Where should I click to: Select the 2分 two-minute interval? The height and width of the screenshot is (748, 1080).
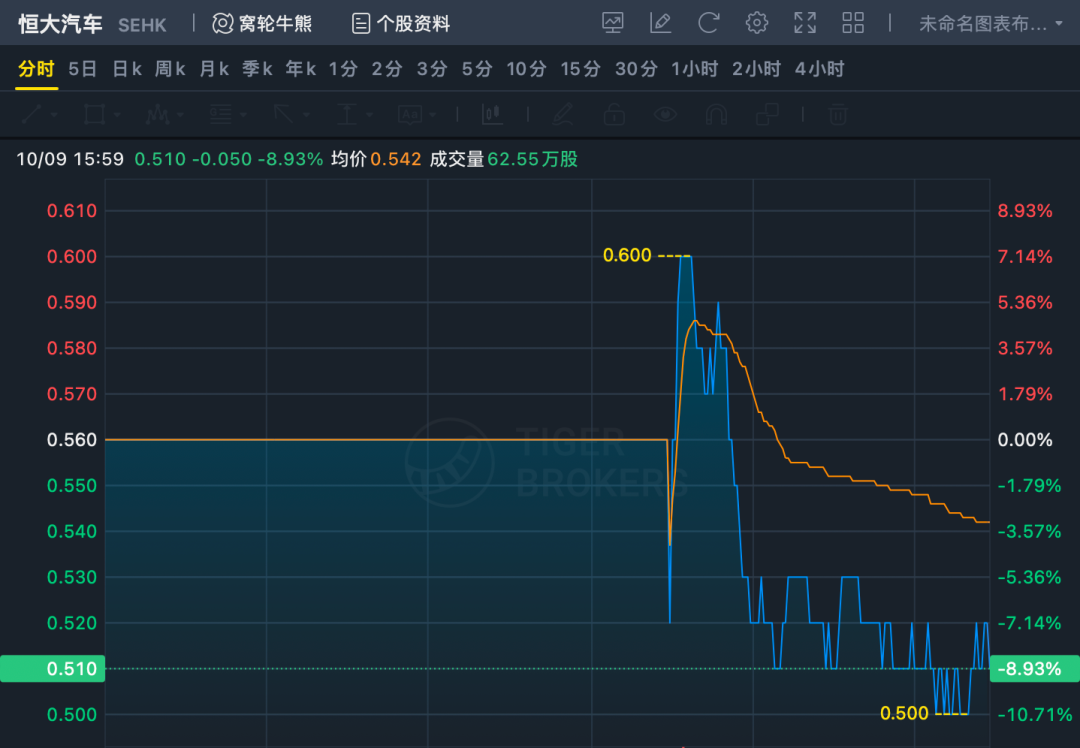(x=386, y=69)
